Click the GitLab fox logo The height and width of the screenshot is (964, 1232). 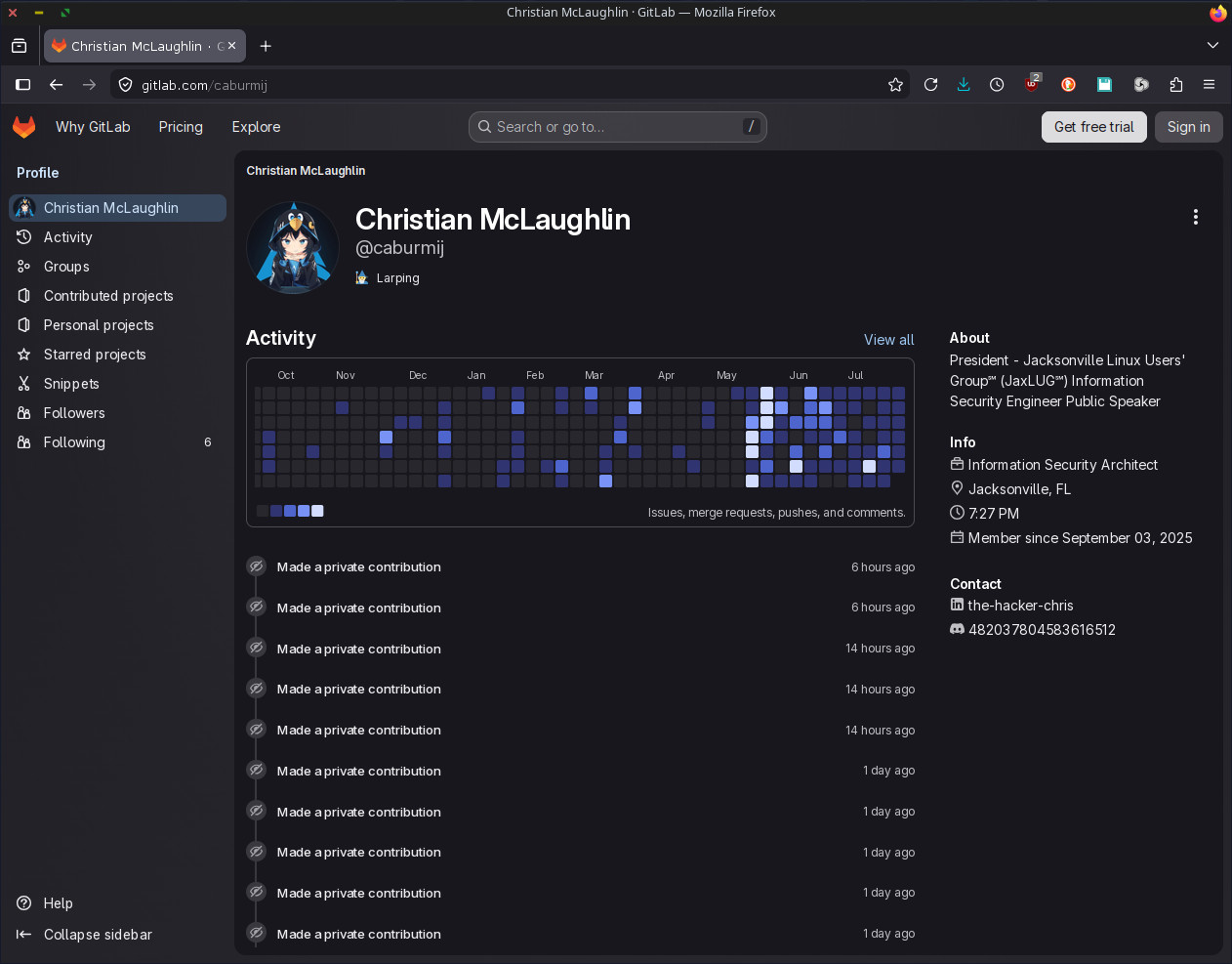(x=24, y=127)
